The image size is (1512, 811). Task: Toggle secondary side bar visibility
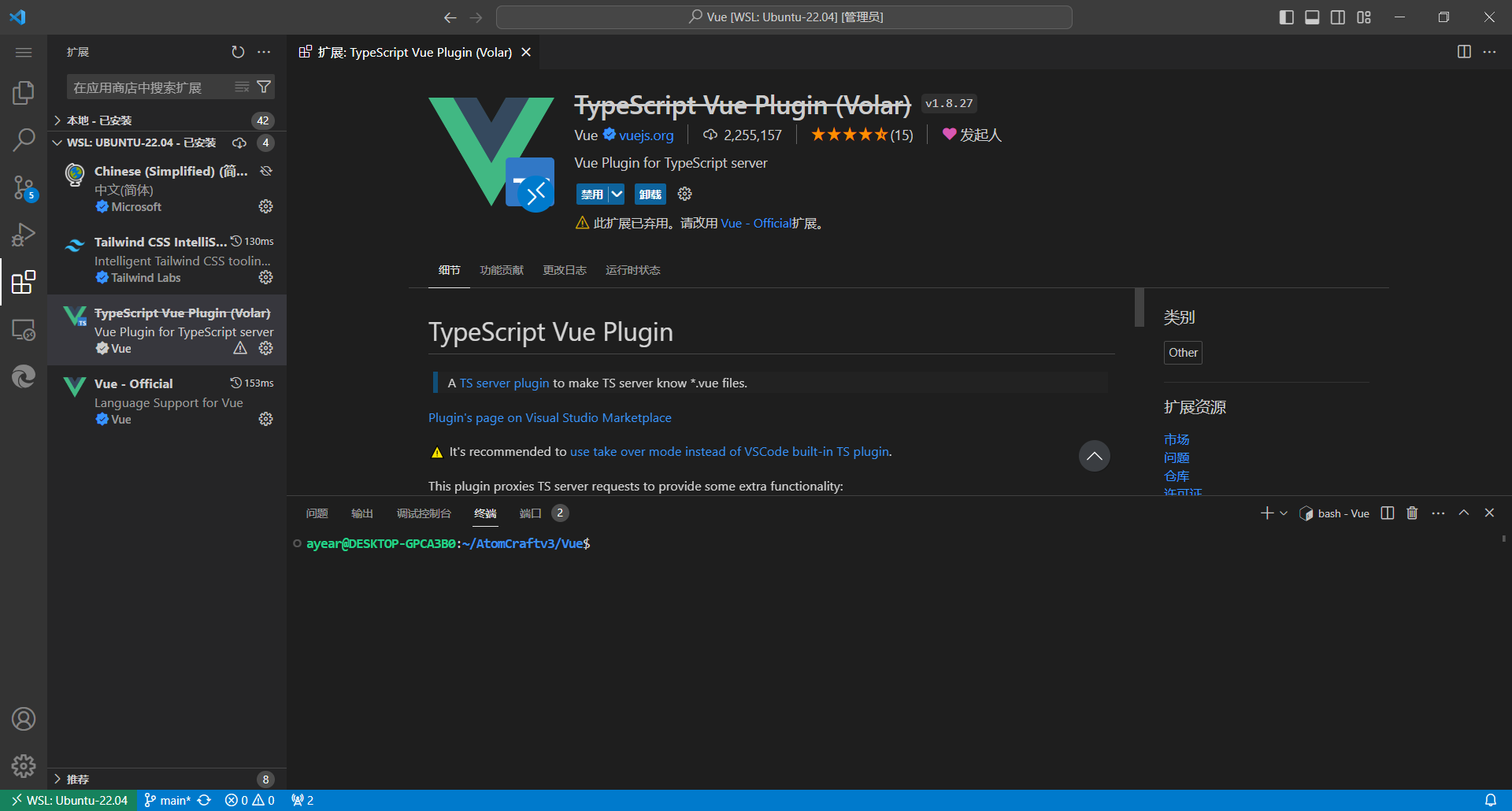[x=1338, y=17]
